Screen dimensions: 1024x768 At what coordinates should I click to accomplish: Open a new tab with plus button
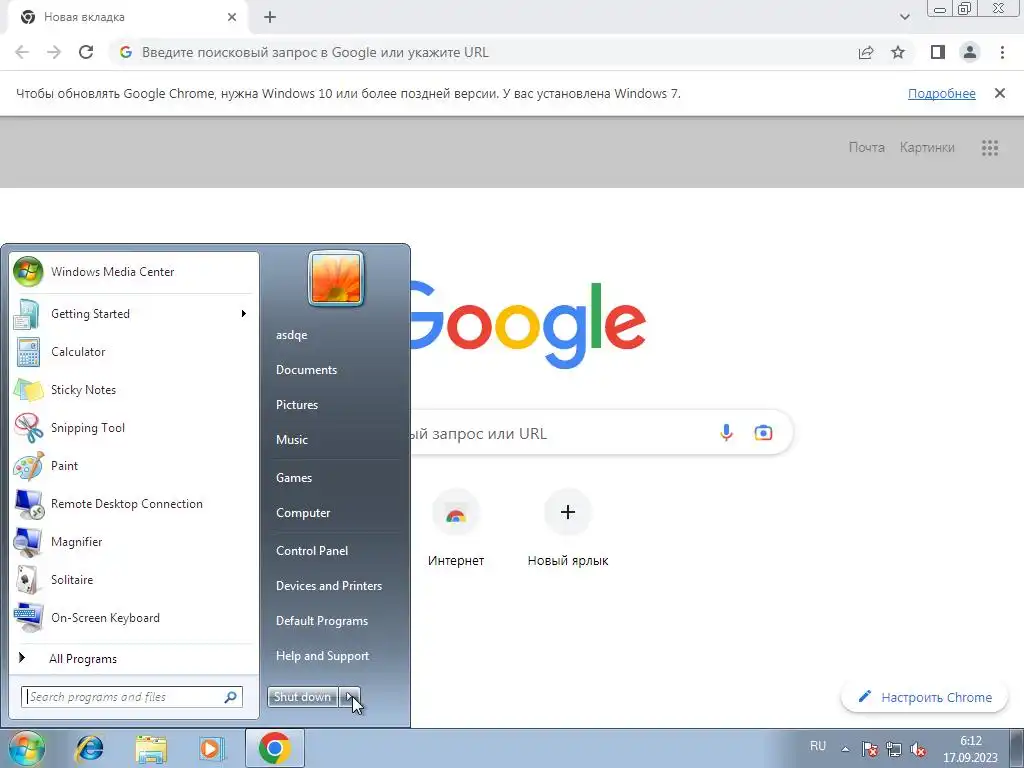(270, 17)
